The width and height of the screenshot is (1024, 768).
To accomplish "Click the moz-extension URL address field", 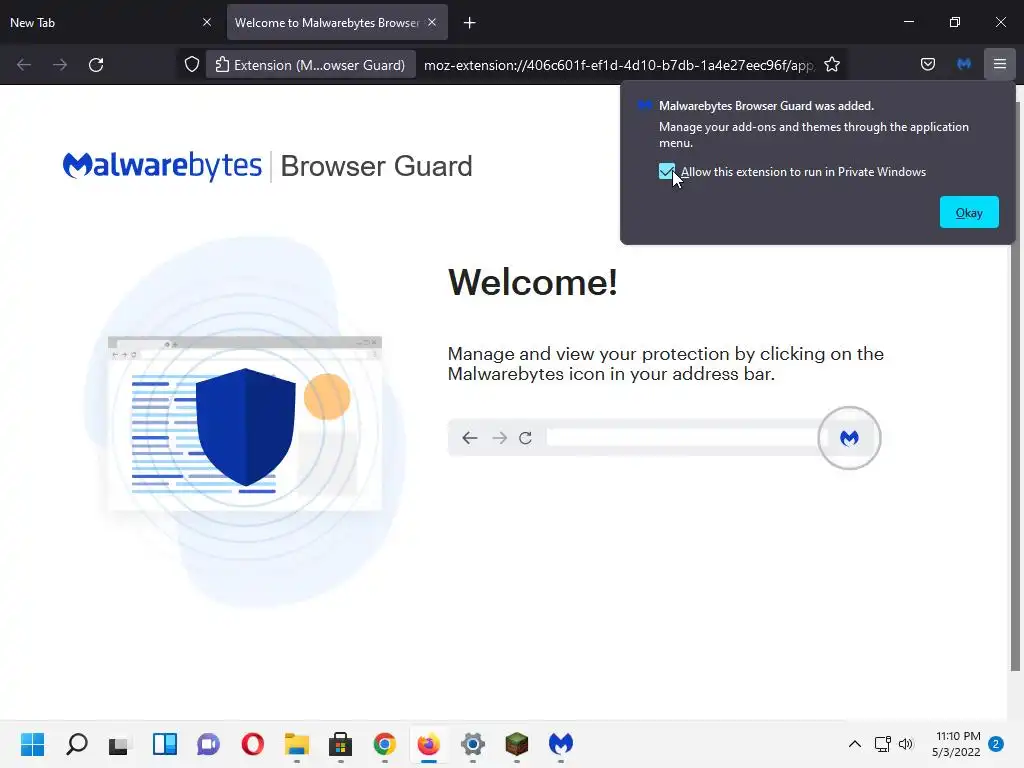I will click(619, 65).
